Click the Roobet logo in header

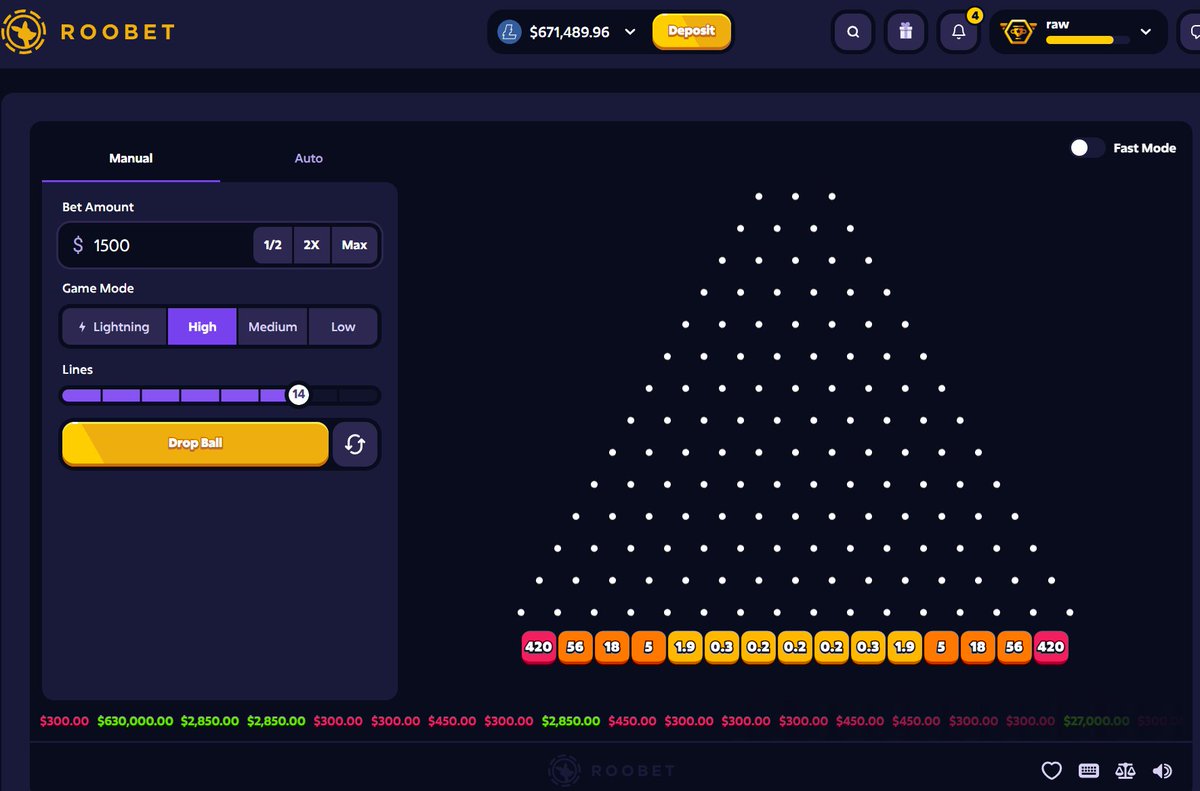click(88, 32)
